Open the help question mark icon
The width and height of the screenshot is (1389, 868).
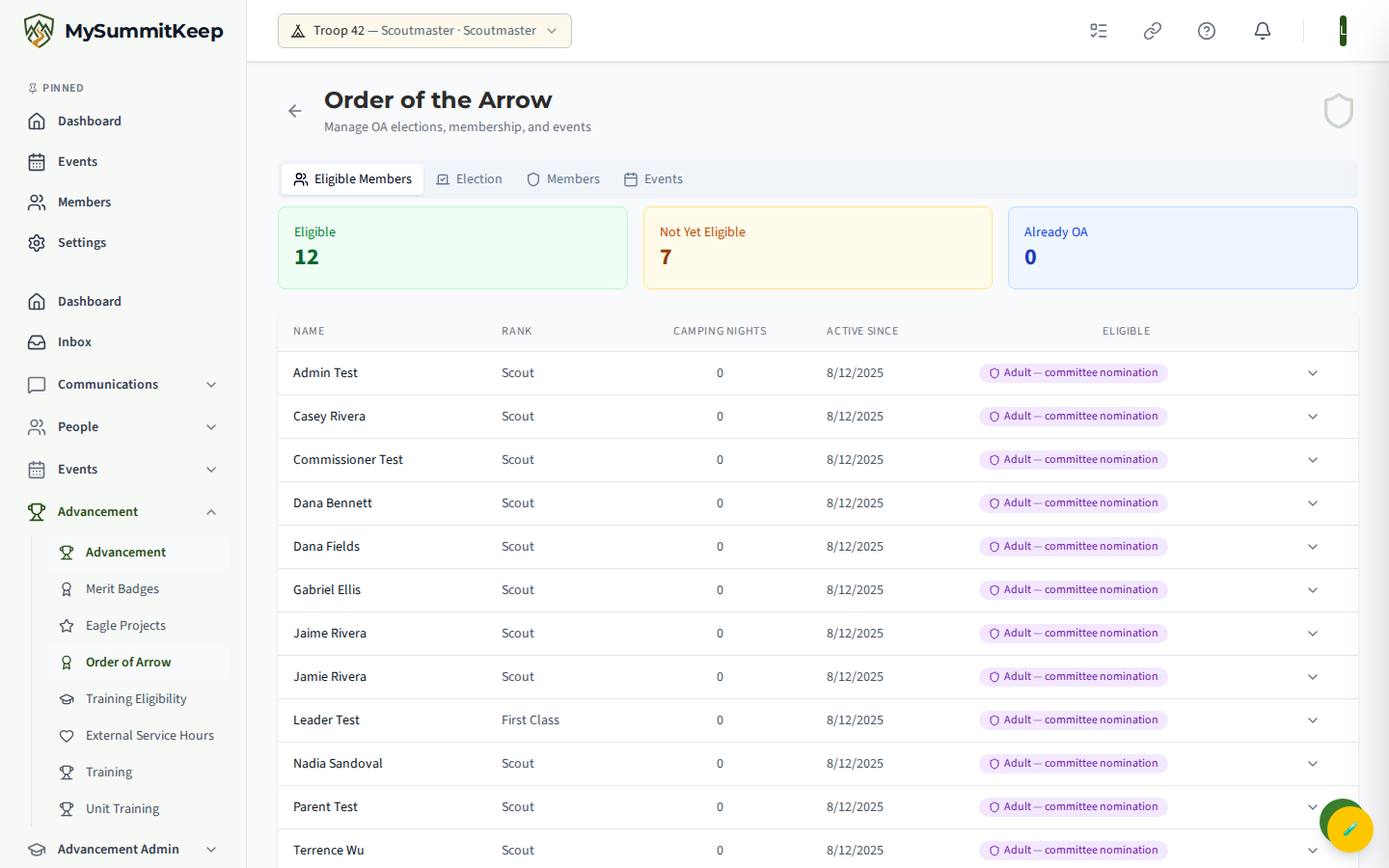(x=1207, y=31)
